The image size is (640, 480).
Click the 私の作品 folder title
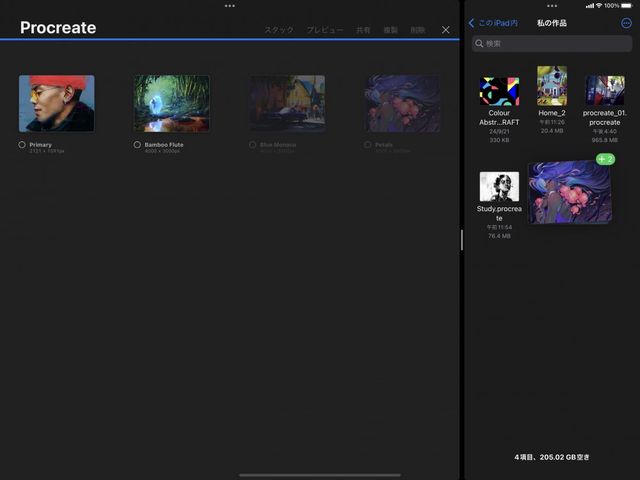coord(552,23)
